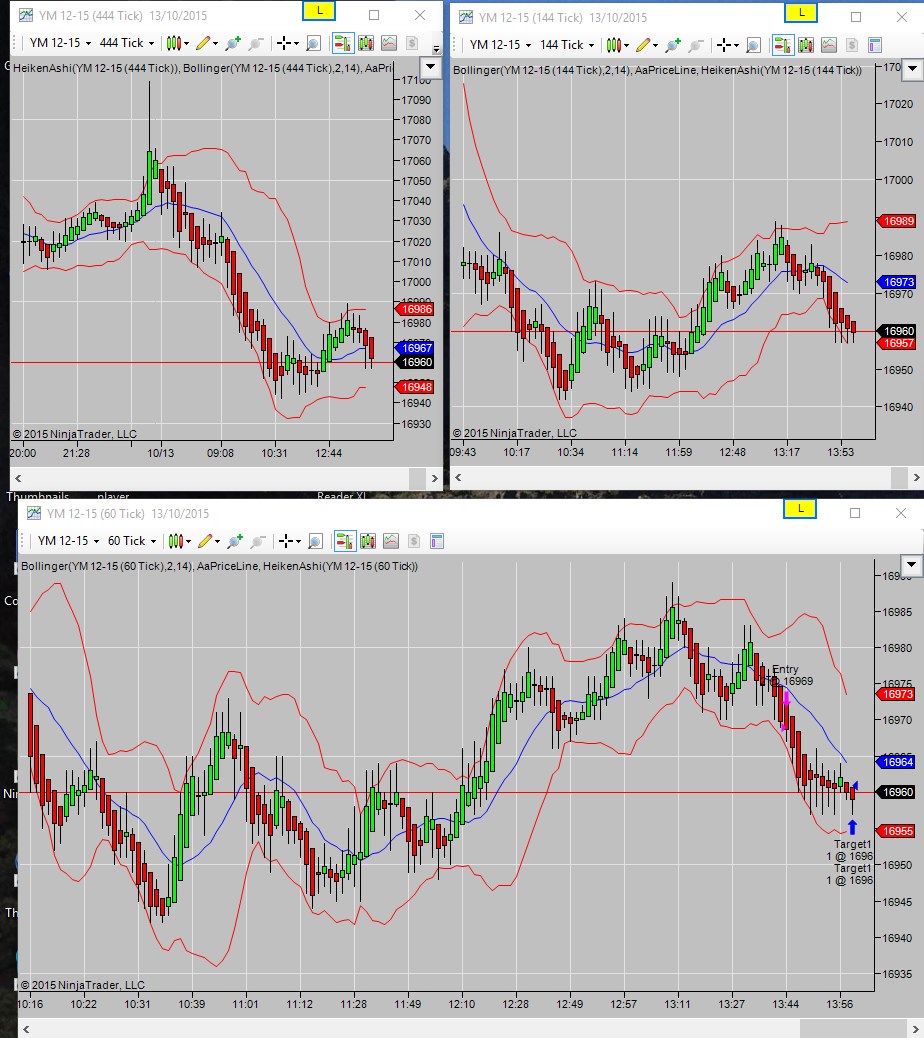This screenshot has height=1038, width=924.
Task: Click yellow L link button in 60 Tick window
Action: click(x=800, y=509)
